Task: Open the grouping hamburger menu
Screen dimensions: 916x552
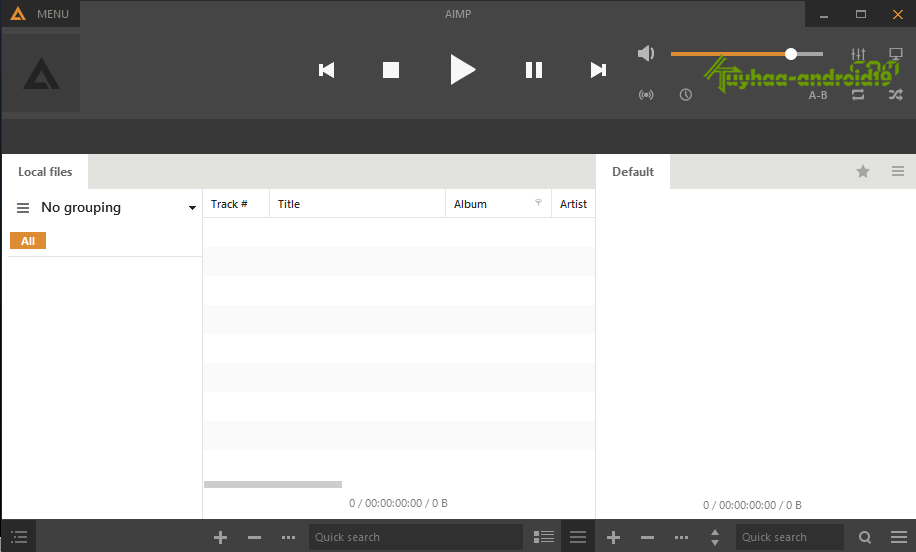Action: (23, 208)
